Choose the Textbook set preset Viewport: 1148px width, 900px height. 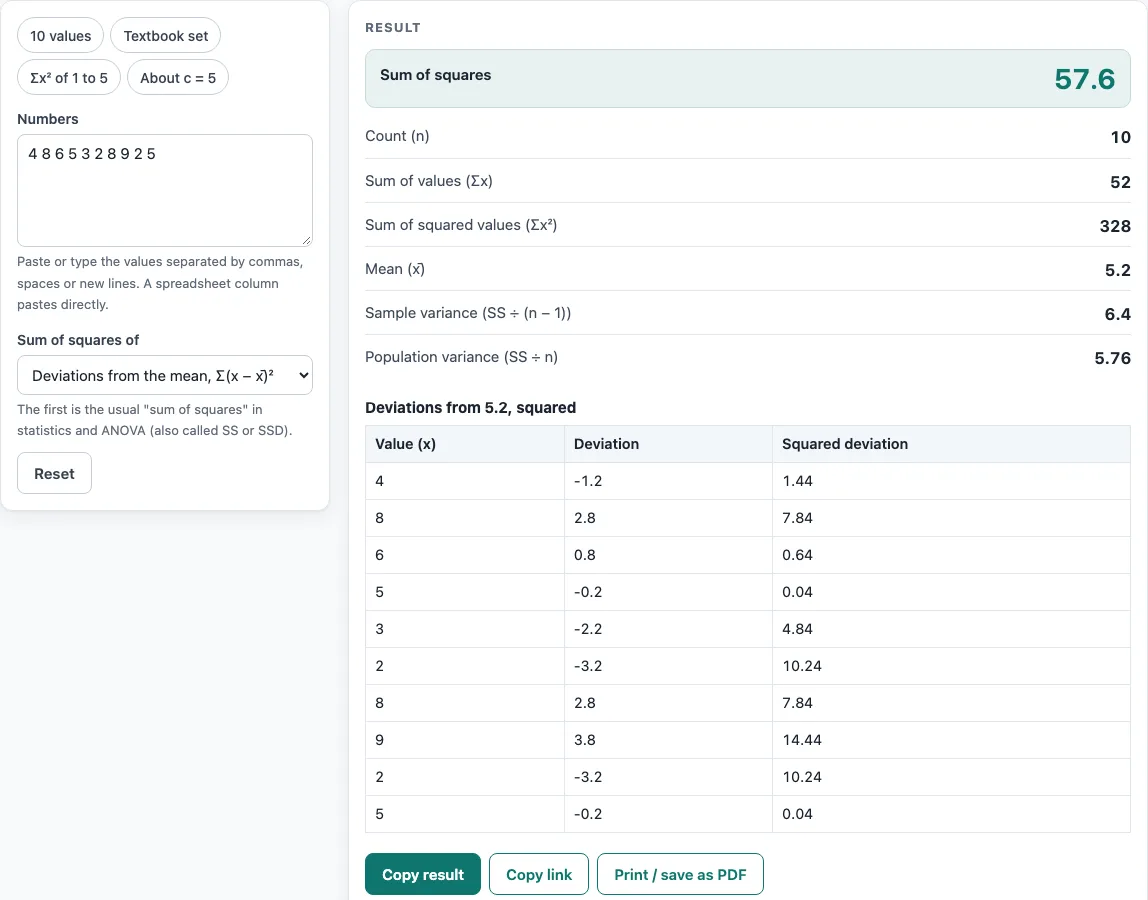point(165,36)
